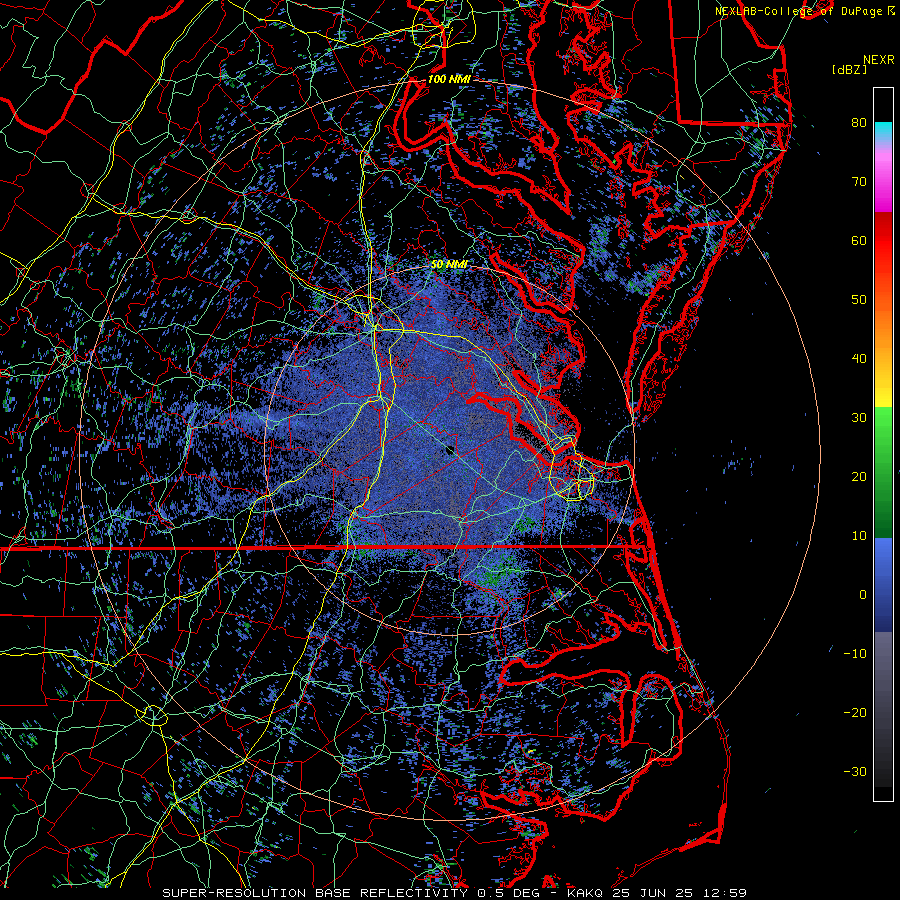Click the 10 dBZ legend value
The width and height of the screenshot is (900, 900).
point(859,536)
